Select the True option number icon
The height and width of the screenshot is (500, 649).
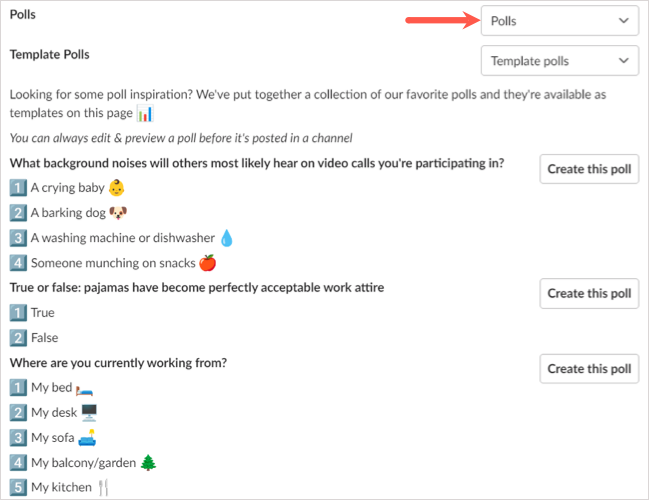(18, 313)
